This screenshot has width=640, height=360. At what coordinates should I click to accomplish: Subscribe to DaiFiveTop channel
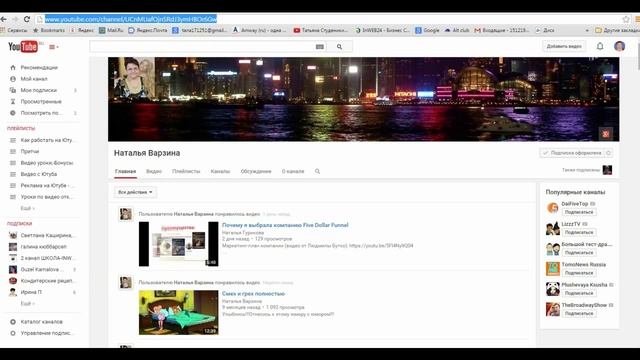[579, 212]
